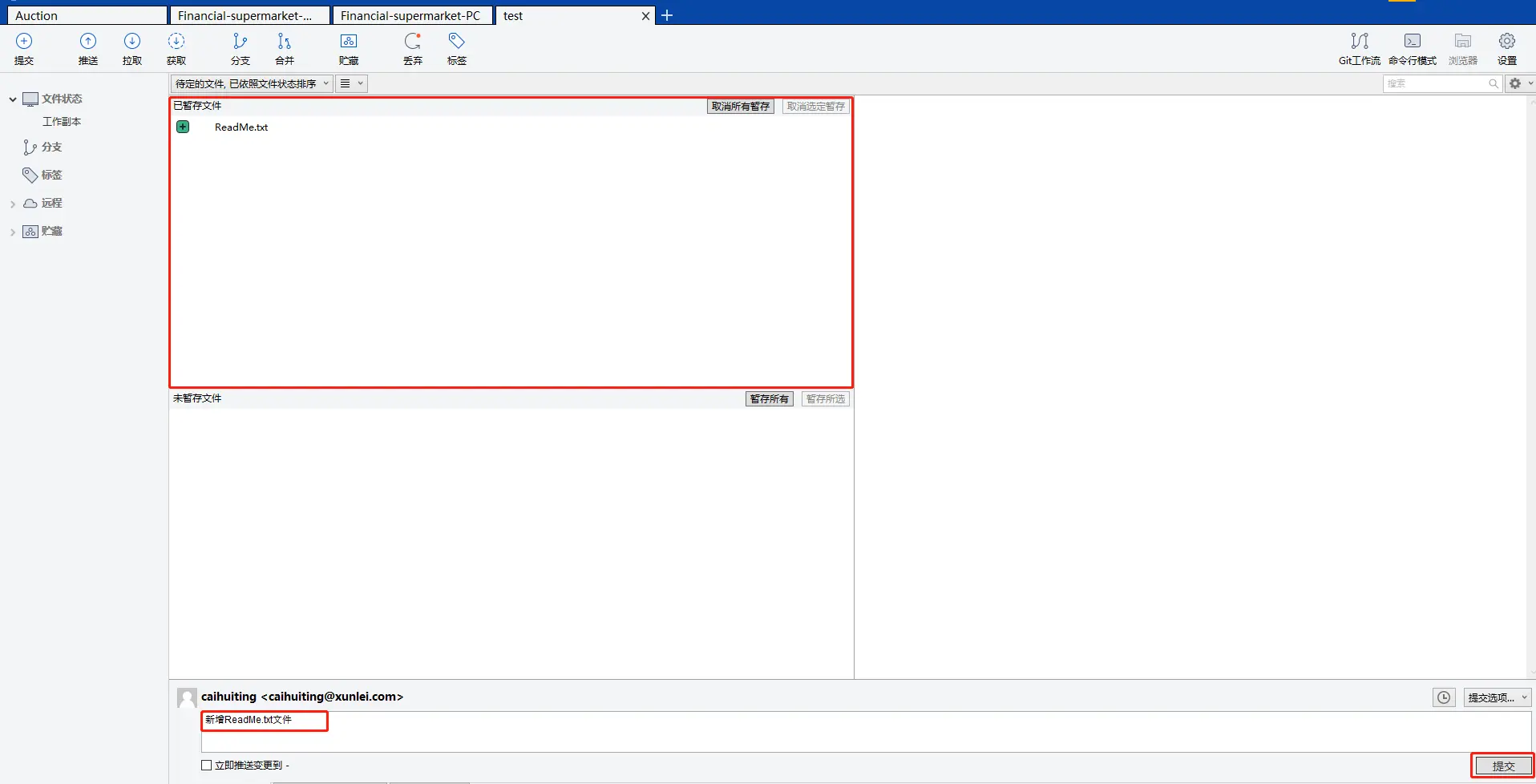Open the 设置 settings gear icon
The height and width of the screenshot is (784, 1536).
(1507, 41)
